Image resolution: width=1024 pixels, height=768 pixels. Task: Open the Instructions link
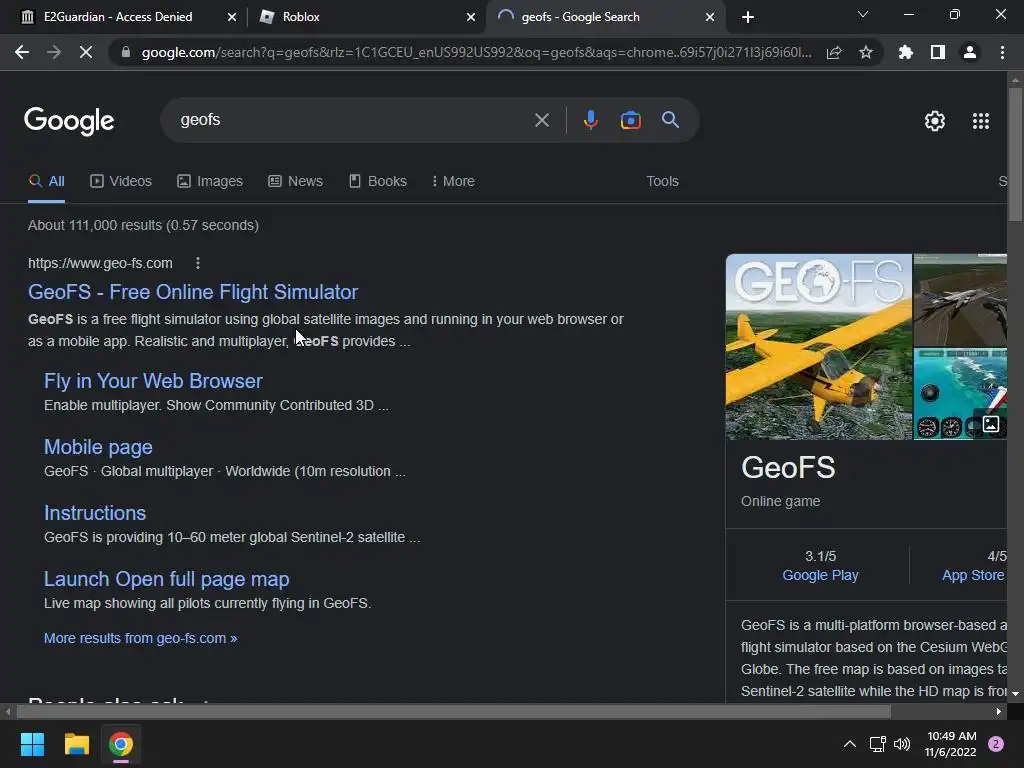coord(95,513)
